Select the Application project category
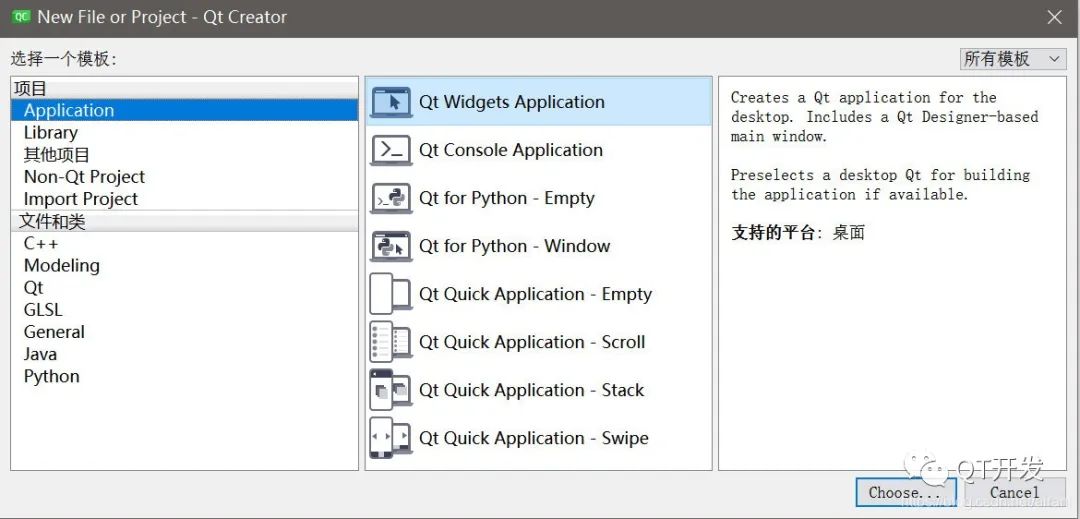Screen dimensions: 1080x519 coord(185,110)
